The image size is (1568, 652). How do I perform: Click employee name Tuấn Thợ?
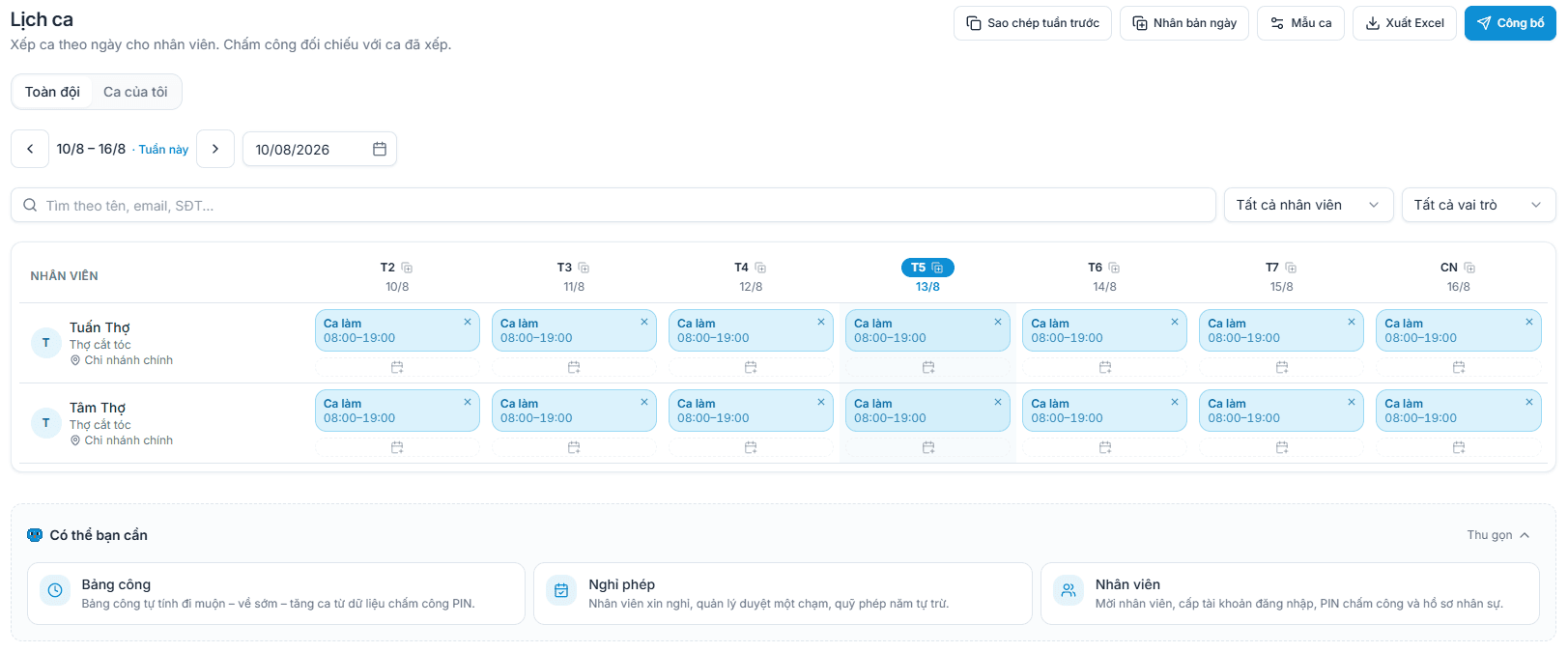pos(100,327)
